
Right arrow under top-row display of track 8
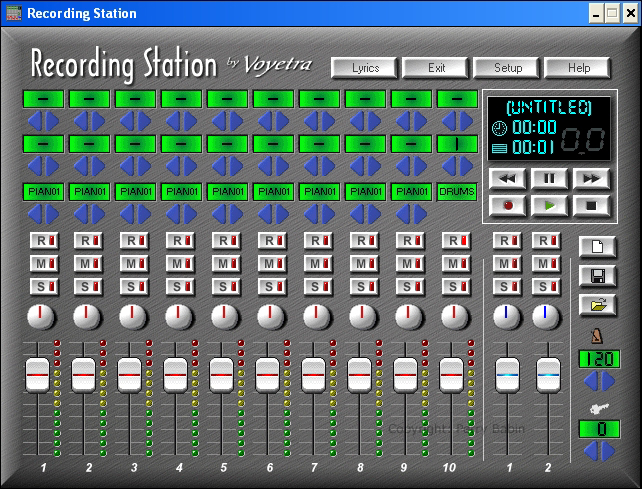(x=374, y=121)
